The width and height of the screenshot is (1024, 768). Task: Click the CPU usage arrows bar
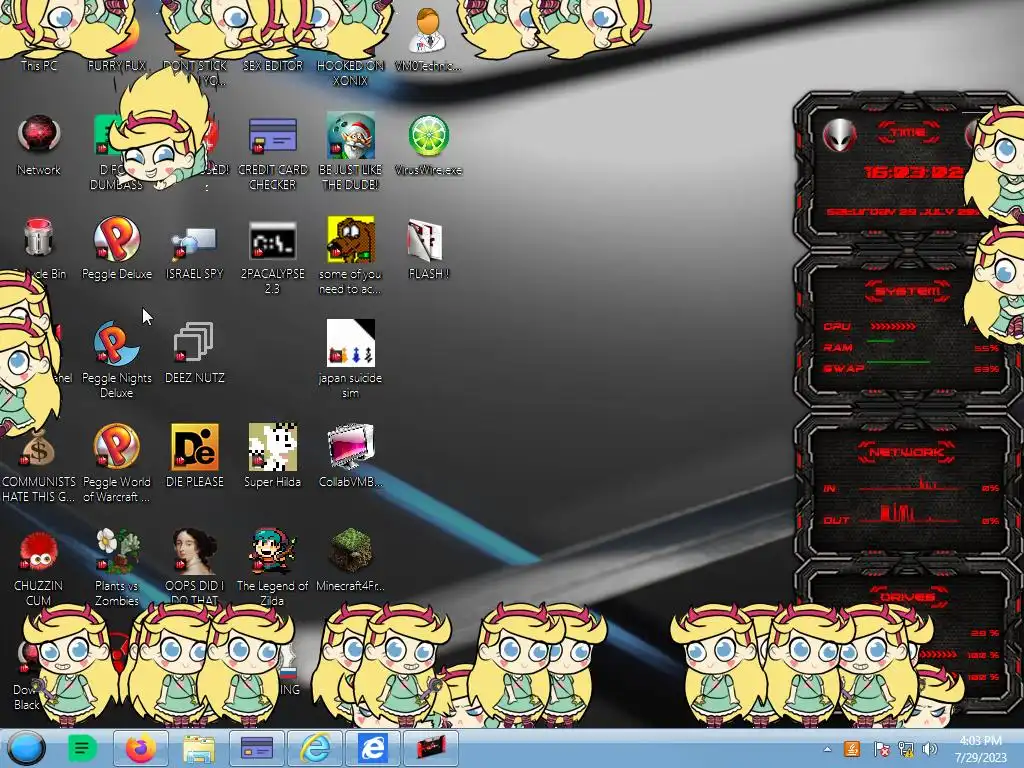point(892,326)
